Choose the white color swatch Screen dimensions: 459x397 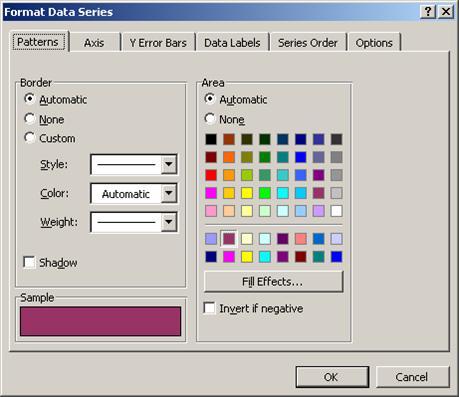click(x=336, y=211)
